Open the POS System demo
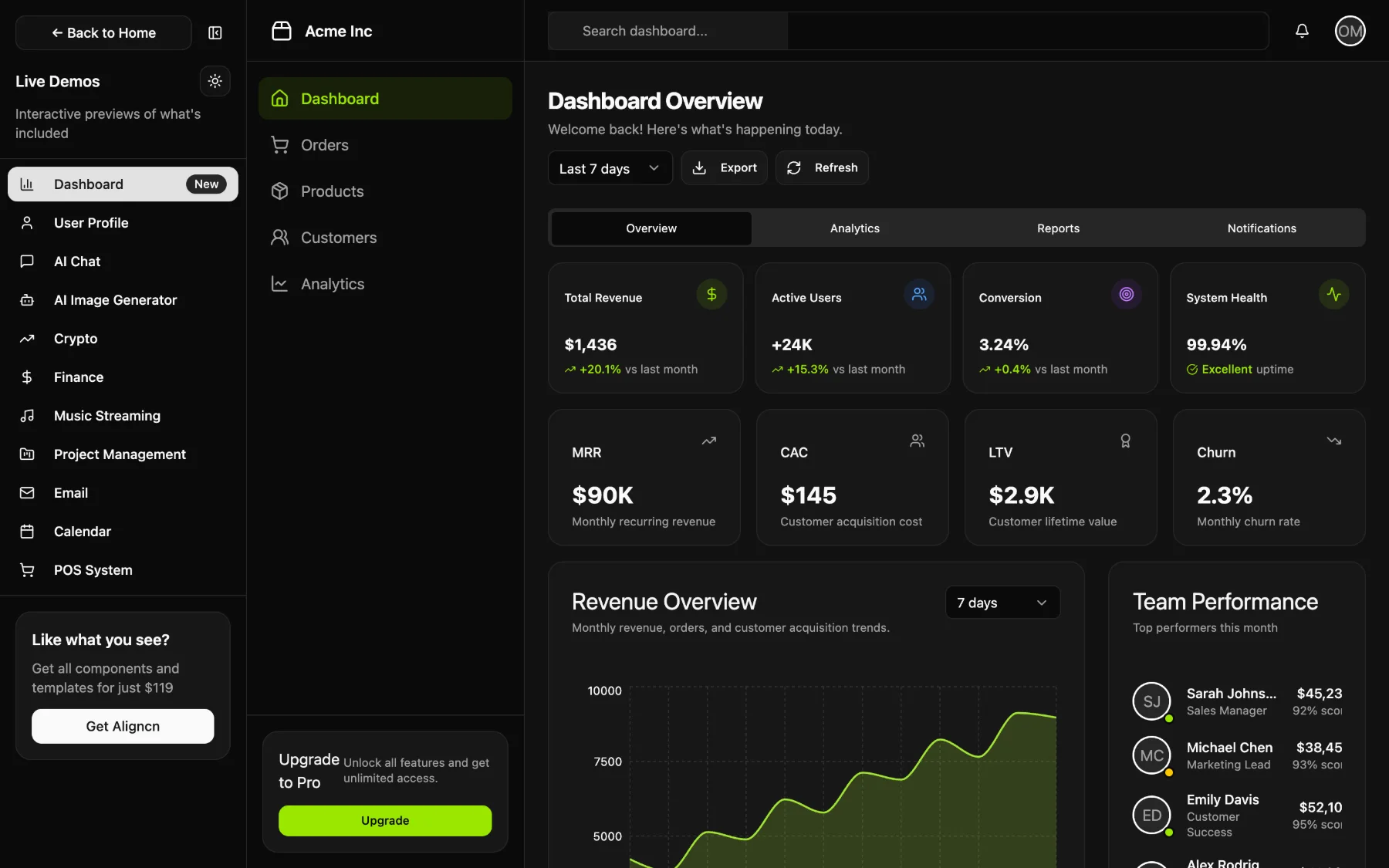Screen dimensions: 1389x868 pyautogui.click(x=123, y=569)
